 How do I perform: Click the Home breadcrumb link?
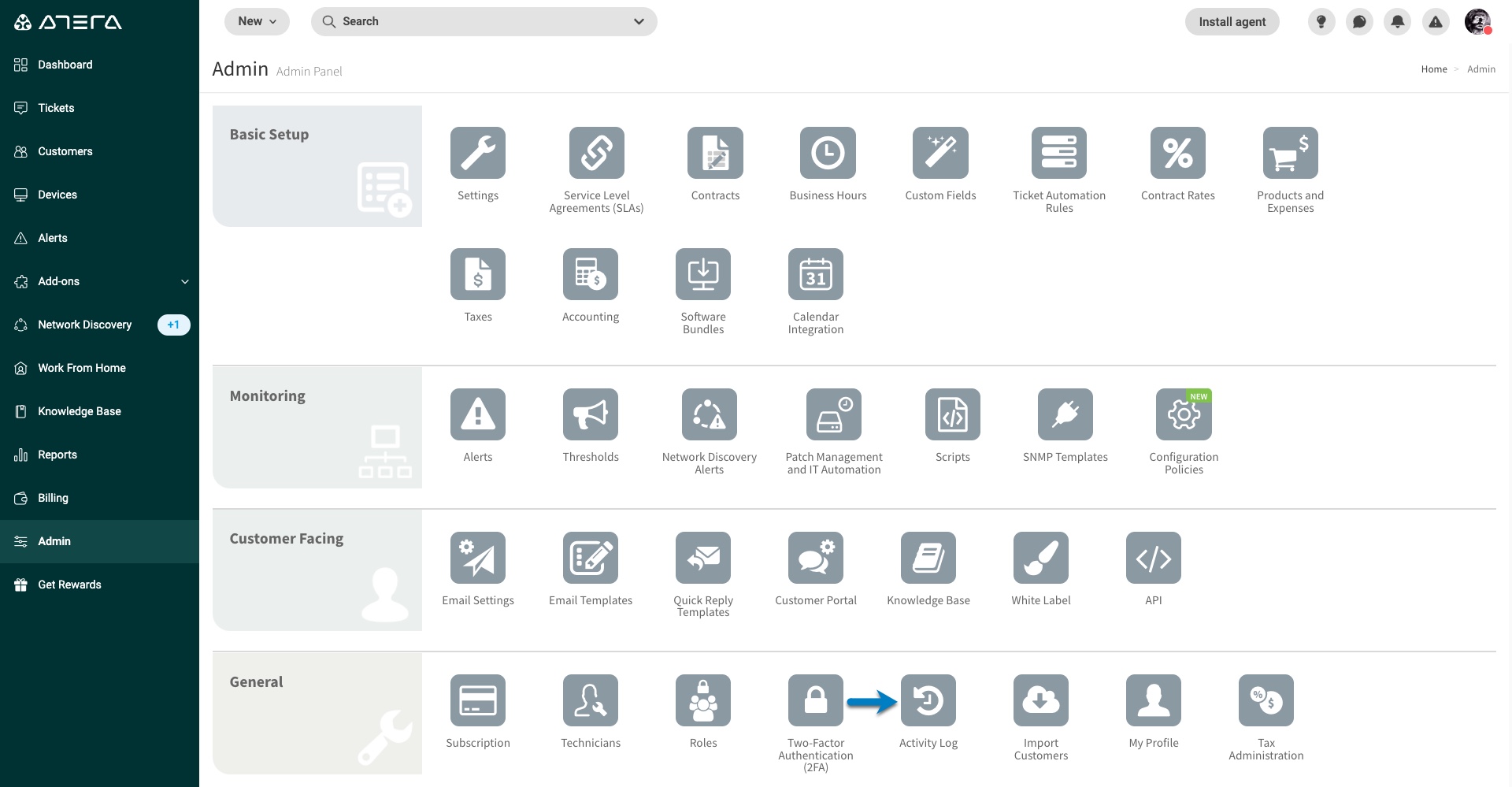pyautogui.click(x=1434, y=69)
